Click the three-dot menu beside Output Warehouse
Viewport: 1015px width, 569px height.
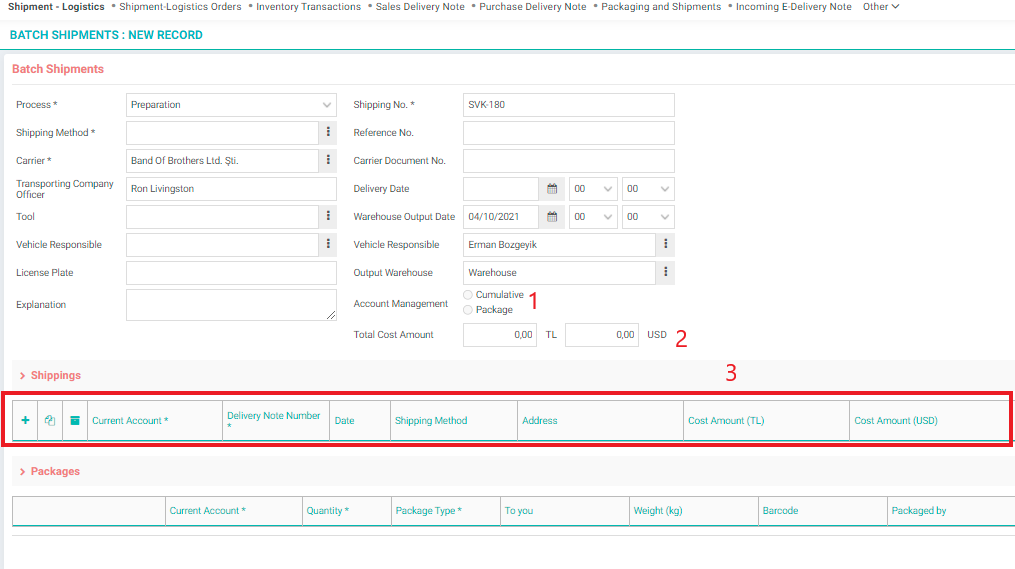[x=665, y=273]
